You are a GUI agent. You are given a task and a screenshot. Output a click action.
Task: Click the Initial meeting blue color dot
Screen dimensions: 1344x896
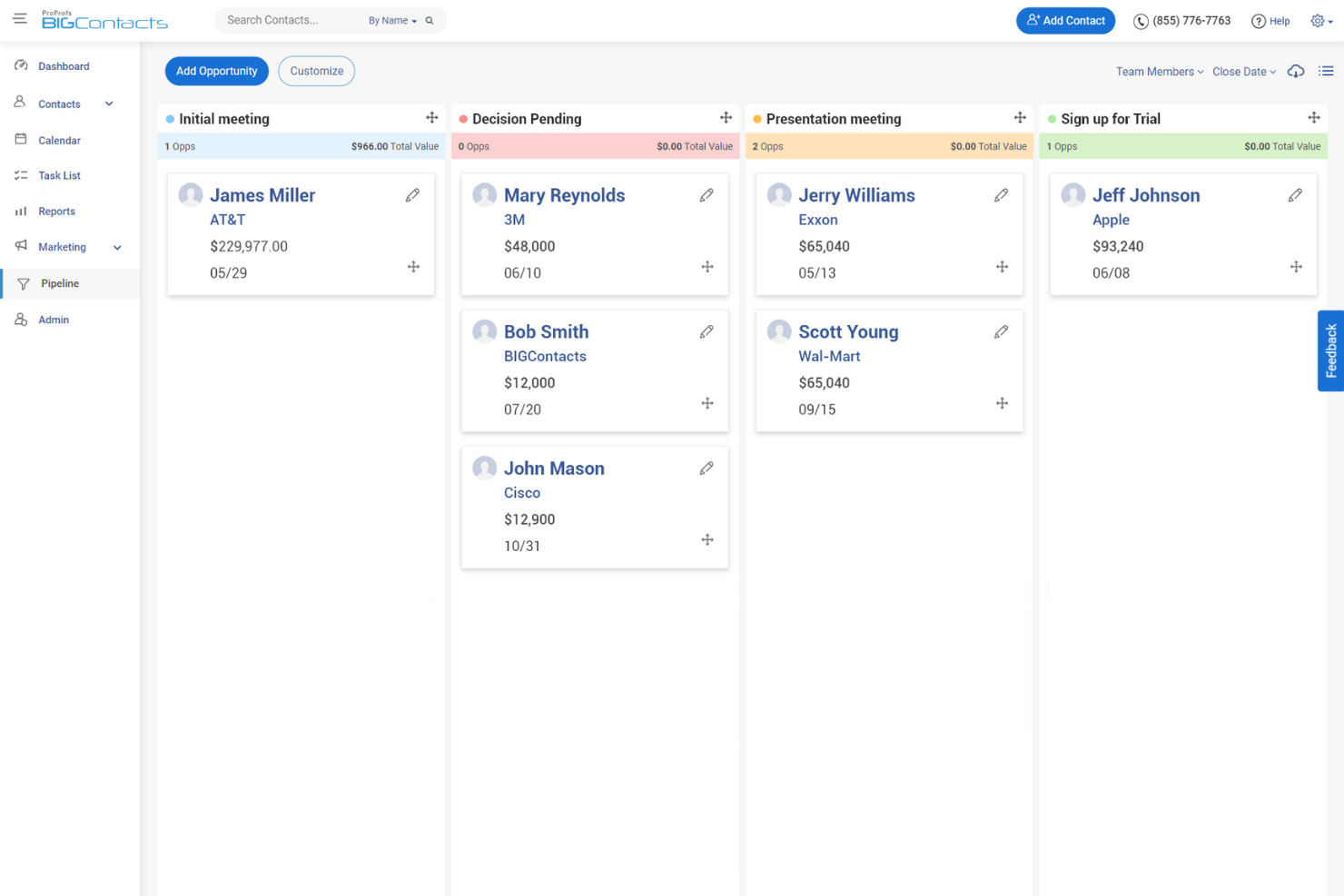[170, 119]
